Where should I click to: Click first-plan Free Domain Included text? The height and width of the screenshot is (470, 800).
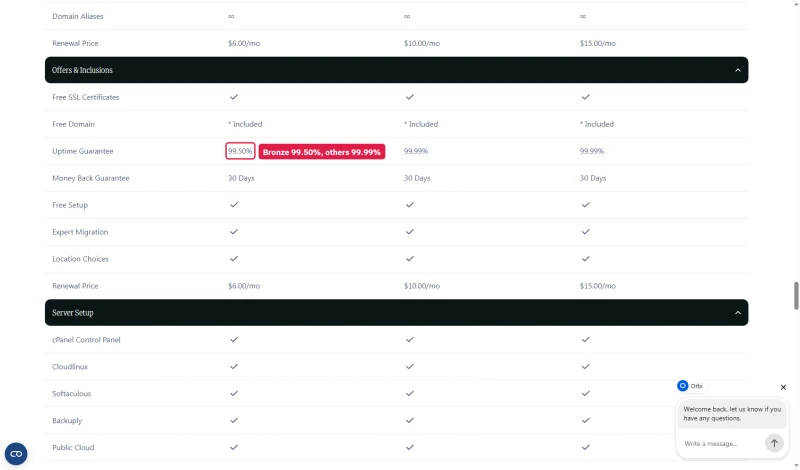click(245, 124)
